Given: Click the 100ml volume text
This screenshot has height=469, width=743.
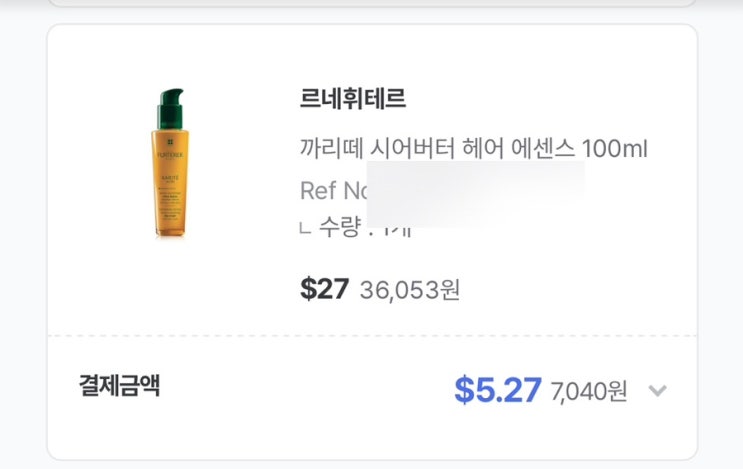Looking at the screenshot, I should click(615, 149).
